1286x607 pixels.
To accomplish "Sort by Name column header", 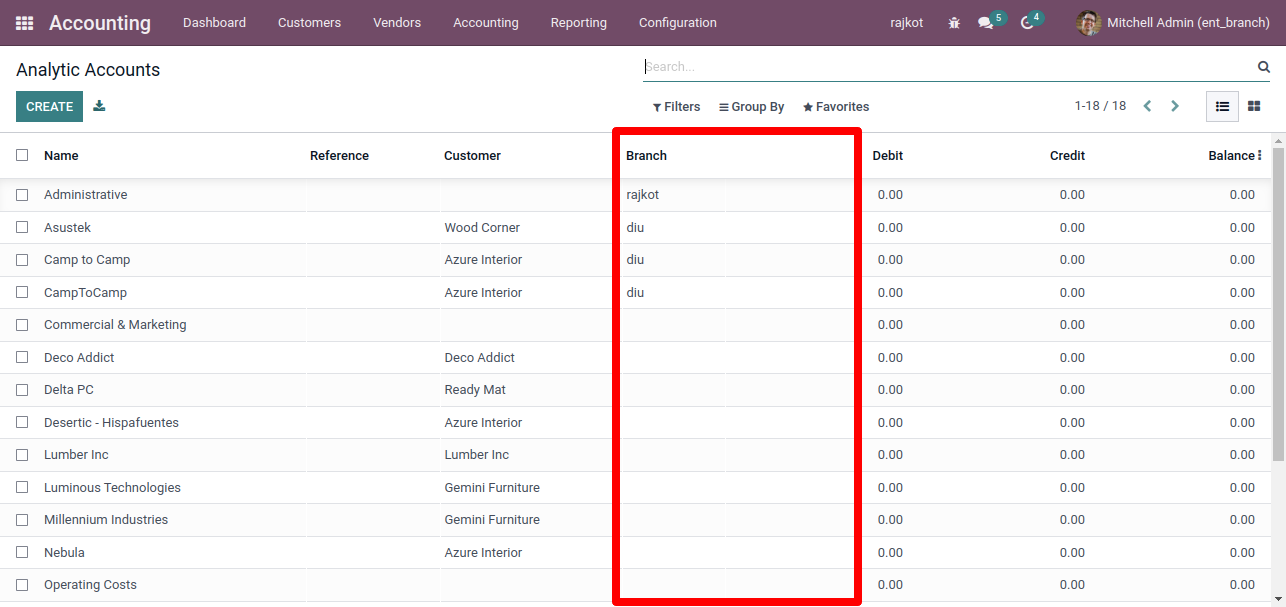I will [x=61, y=156].
